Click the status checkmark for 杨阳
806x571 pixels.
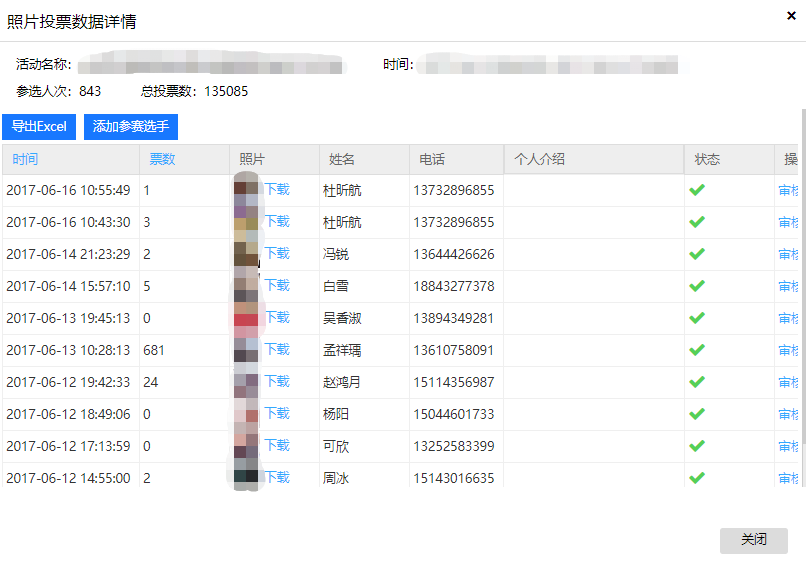[x=697, y=414]
